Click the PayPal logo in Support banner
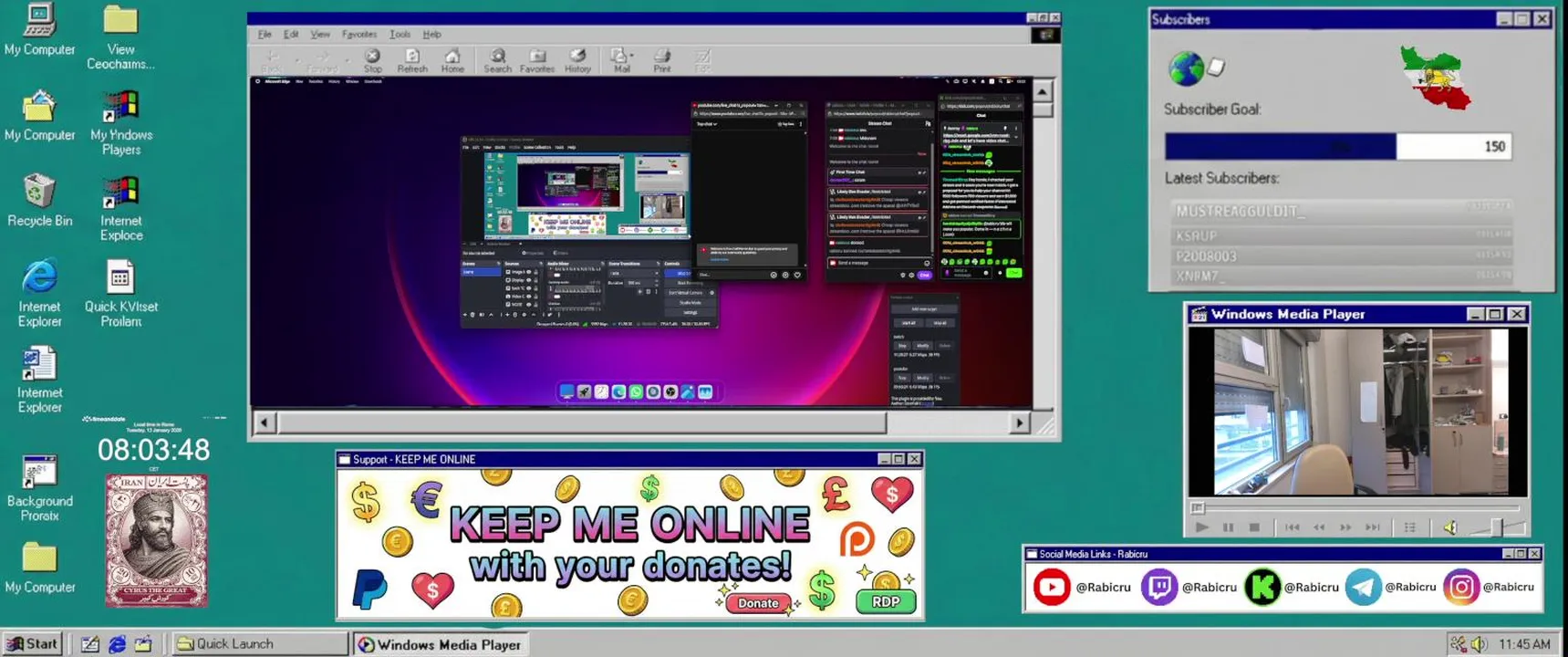 pyautogui.click(x=369, y=588)
